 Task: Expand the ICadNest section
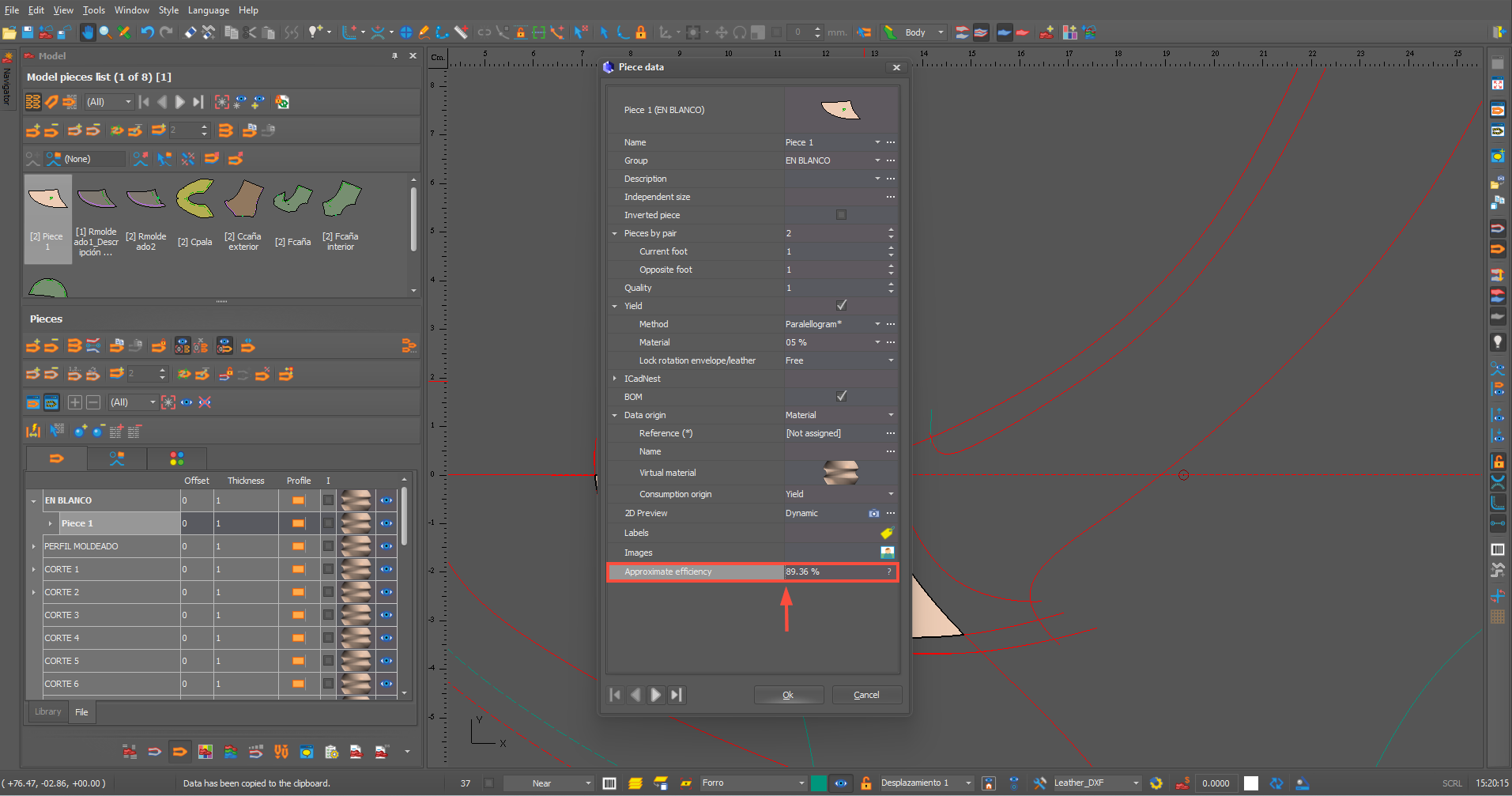[615, 379]
